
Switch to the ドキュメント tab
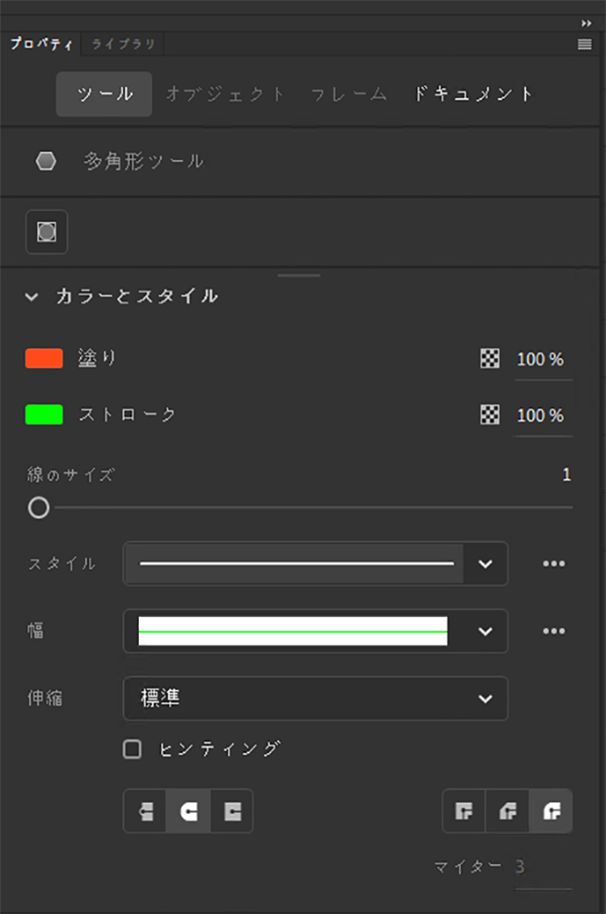pyautogui.click(x=473, y=93)
